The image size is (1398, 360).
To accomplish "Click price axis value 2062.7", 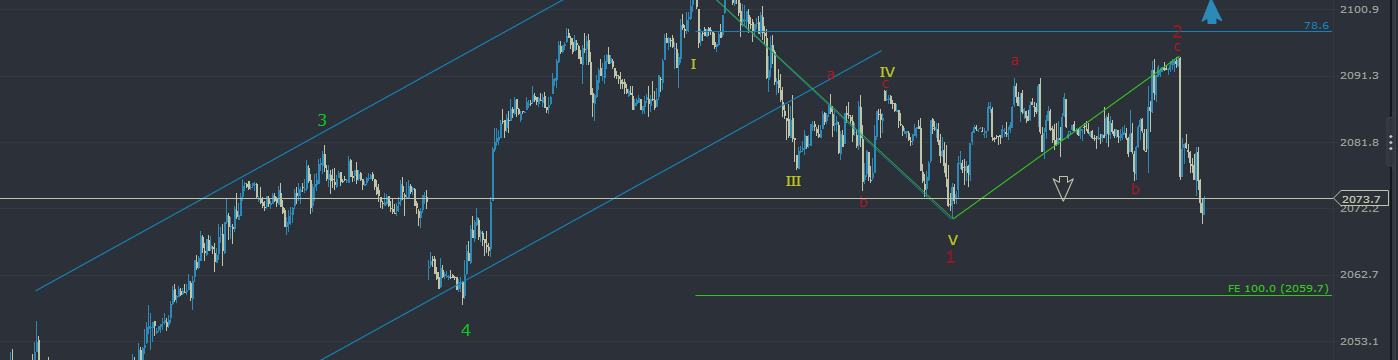I will (1359, 275).
